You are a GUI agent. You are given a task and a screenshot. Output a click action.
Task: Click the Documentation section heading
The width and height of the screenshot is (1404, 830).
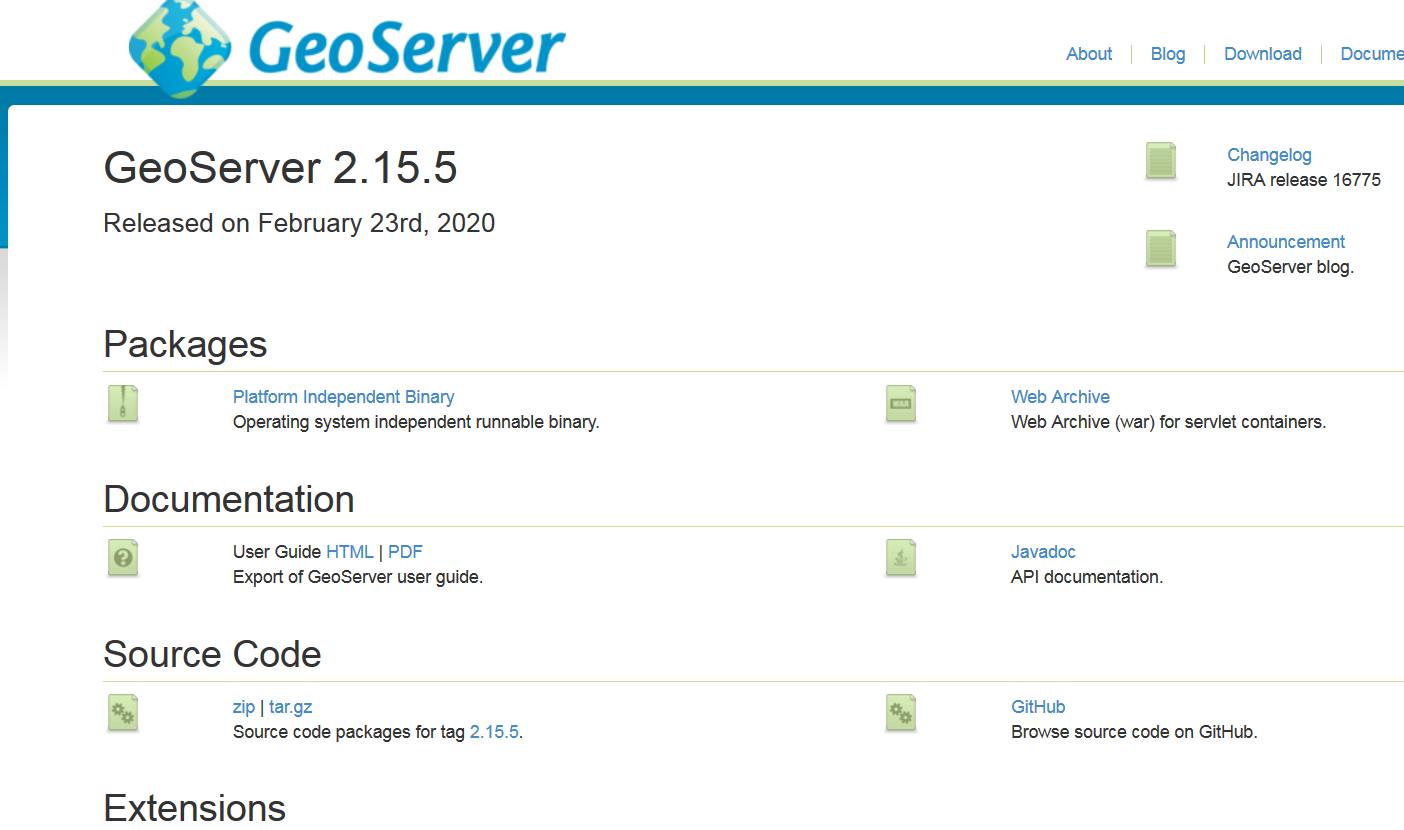click(x=229, y=499)
